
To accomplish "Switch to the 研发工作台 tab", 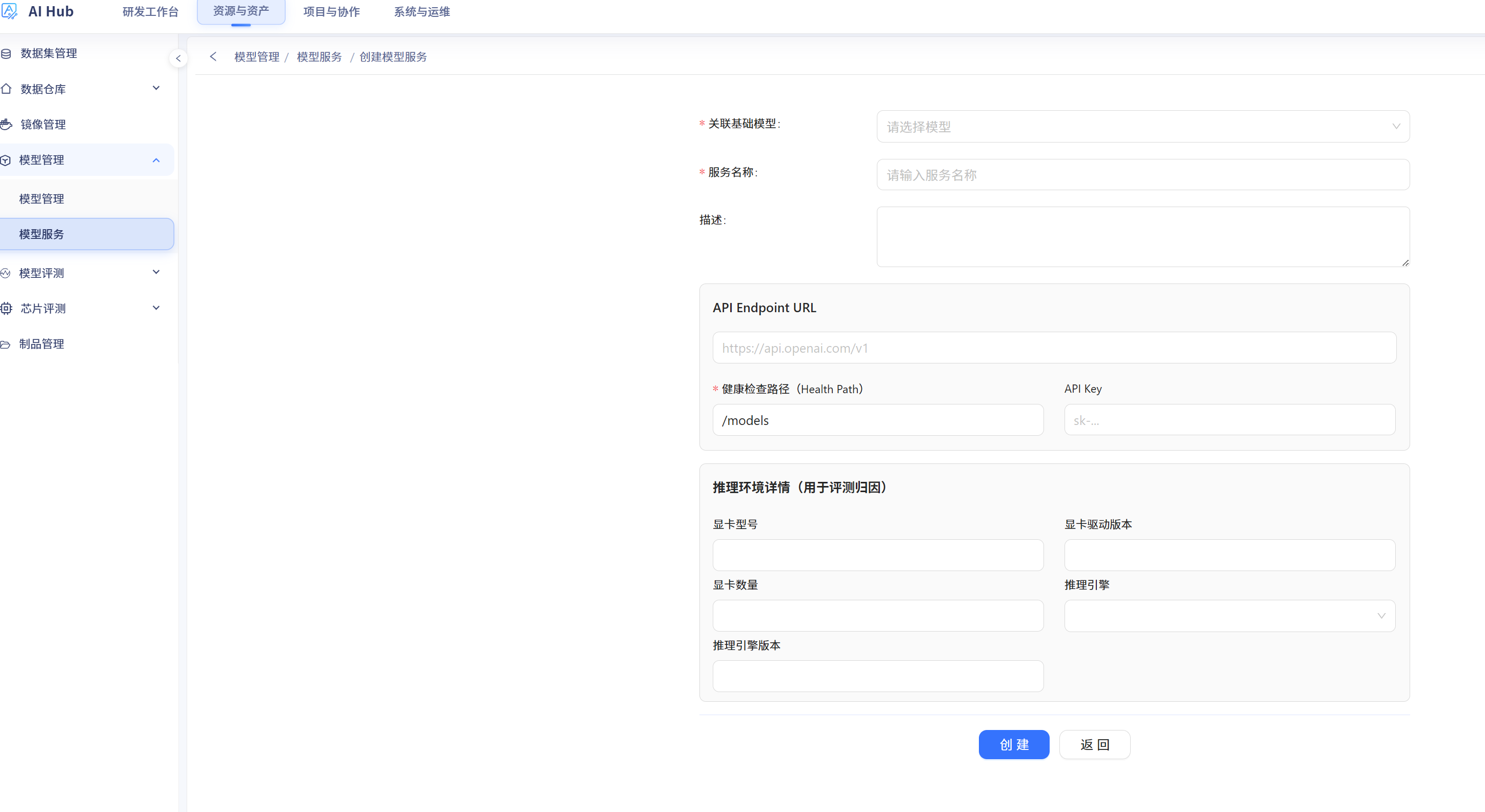I will click(x=150, y=11).
